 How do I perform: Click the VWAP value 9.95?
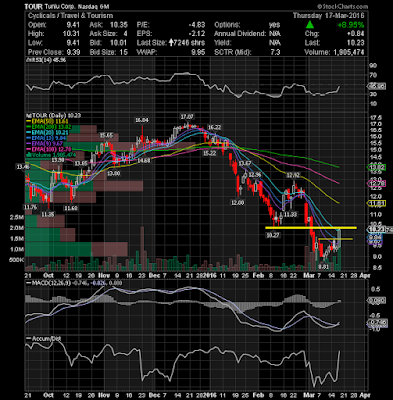tap(199, 52)
